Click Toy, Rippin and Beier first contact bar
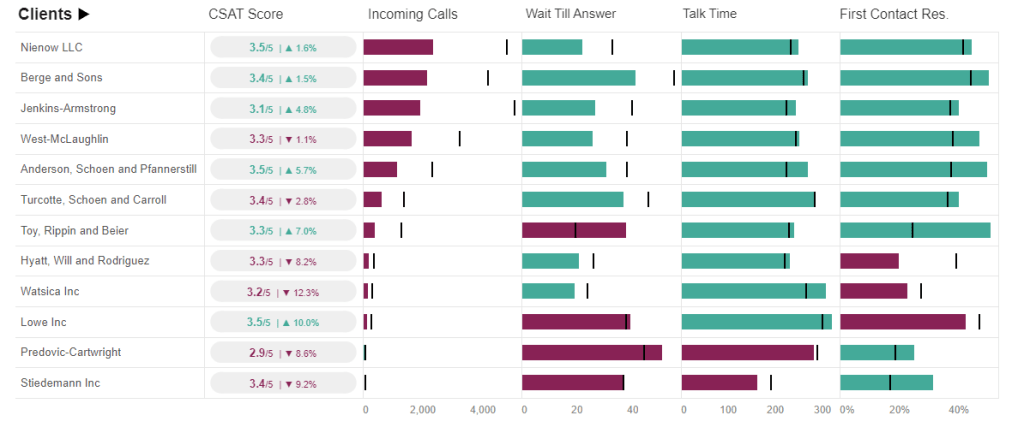Viewport: 1024px width, 439px height. [x=915, y=231]
